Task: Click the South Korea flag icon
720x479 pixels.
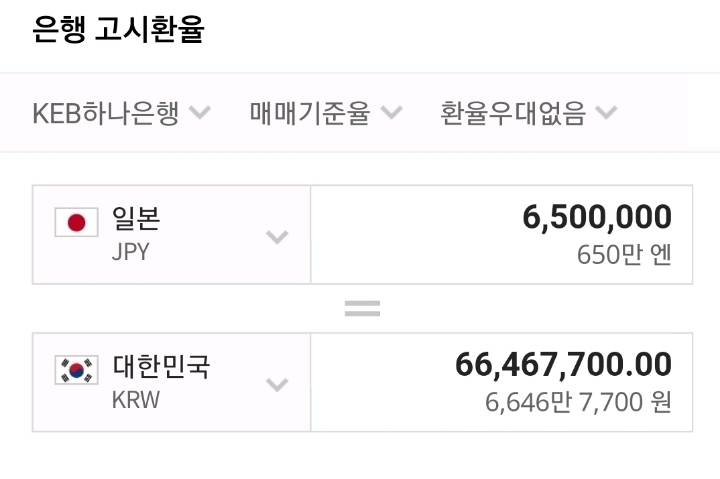Action: point(76,370)
